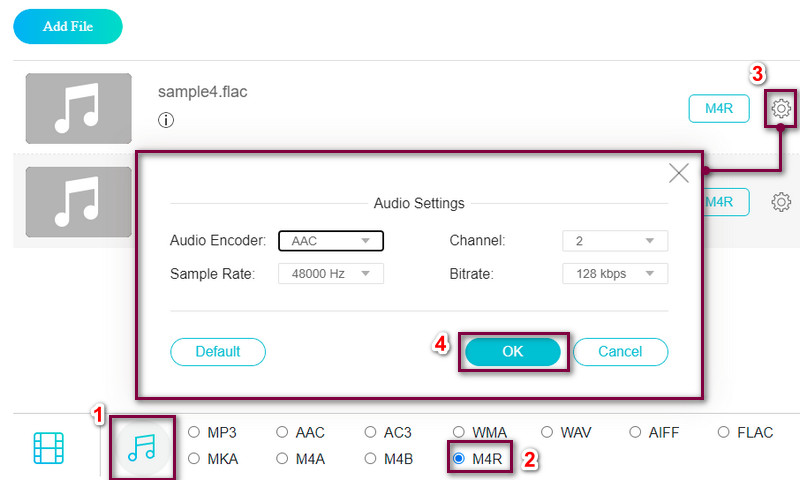Click the sample4.flac music thumbnail
Screen dimensions: 800x480
(79, 108)
